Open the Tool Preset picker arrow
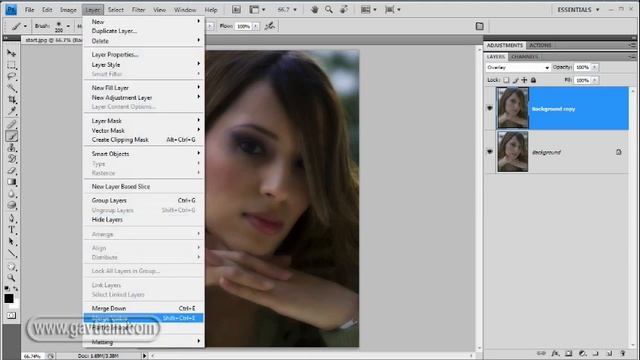This screenshot has height=360, width=640. tap(25, 26)
